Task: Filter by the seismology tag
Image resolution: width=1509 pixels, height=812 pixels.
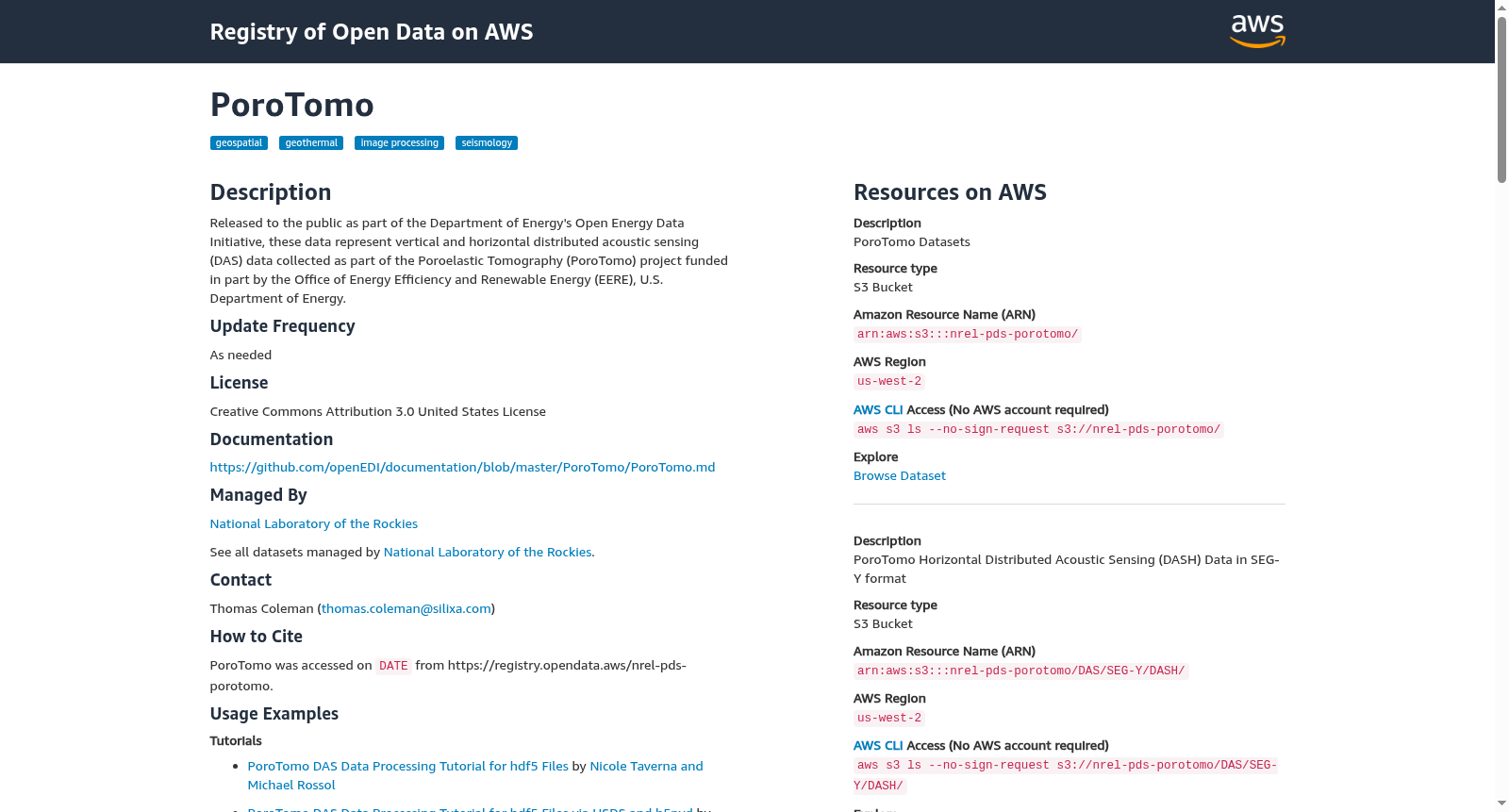Action: coord(487,143)
